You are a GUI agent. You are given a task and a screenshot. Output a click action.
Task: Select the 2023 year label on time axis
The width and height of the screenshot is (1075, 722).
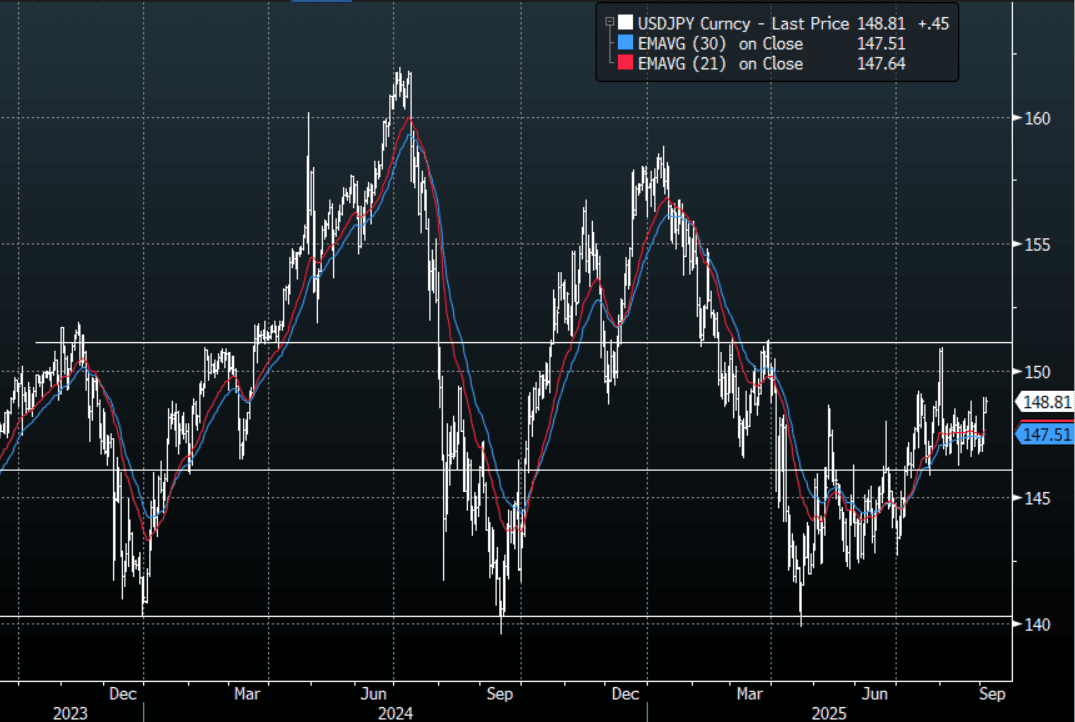(x=70, y=713)
